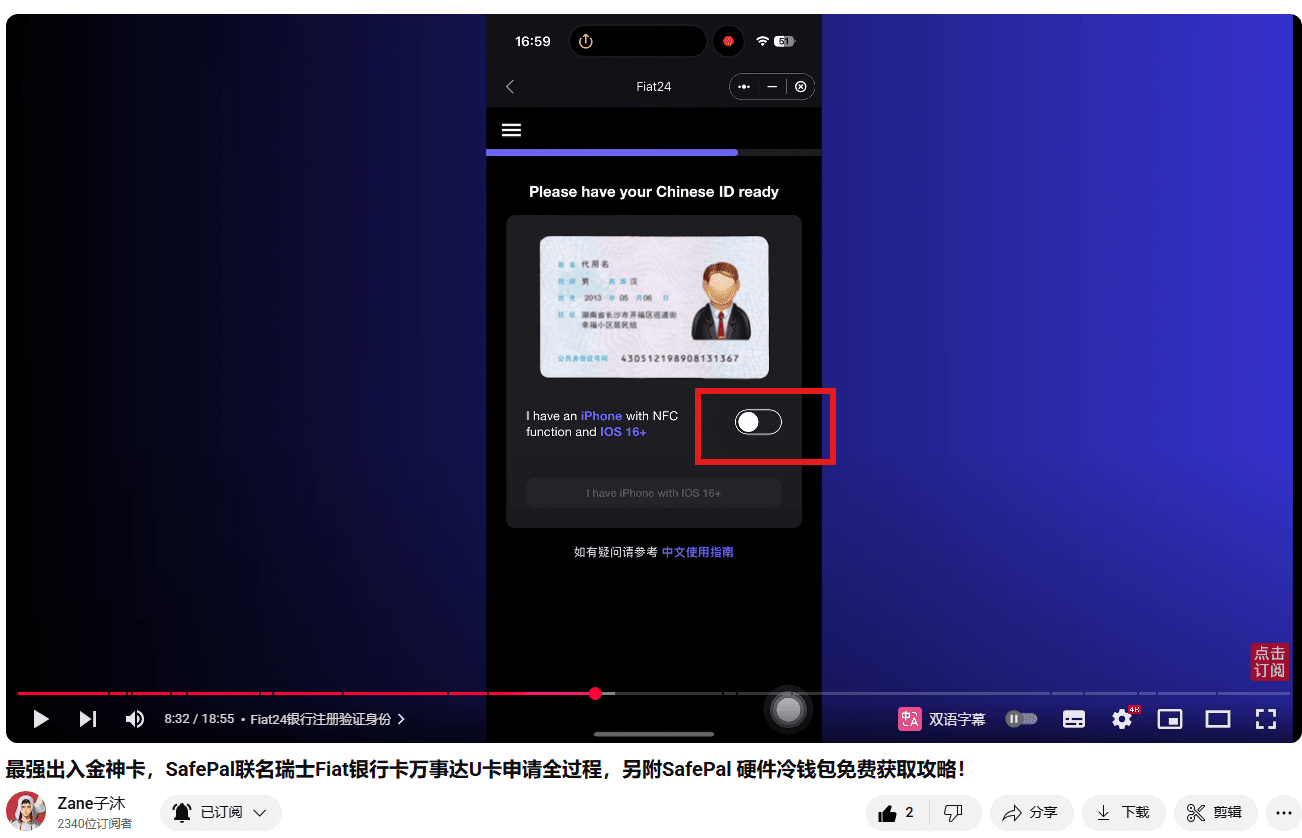Screen dimensions: 1302x838
Task: Open mini-program three-dot options
Action: 743,87
